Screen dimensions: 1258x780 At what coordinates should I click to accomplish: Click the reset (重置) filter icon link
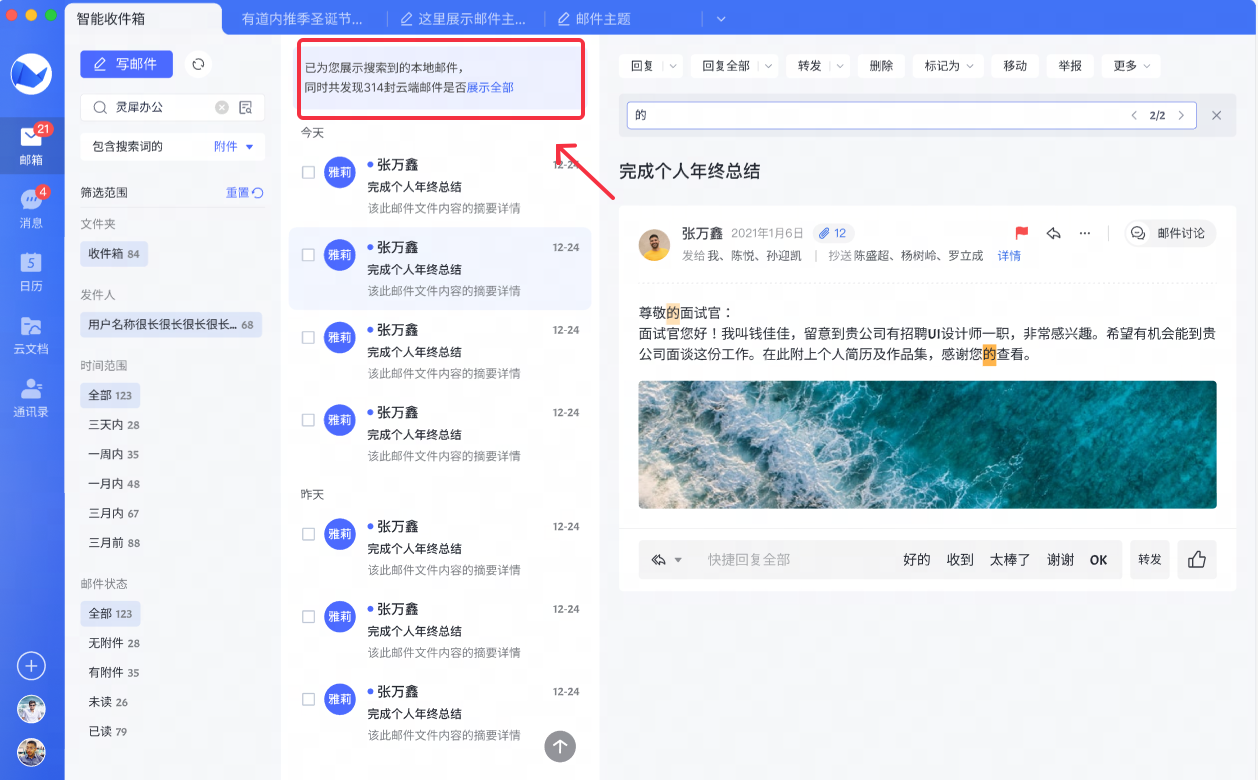245,193
